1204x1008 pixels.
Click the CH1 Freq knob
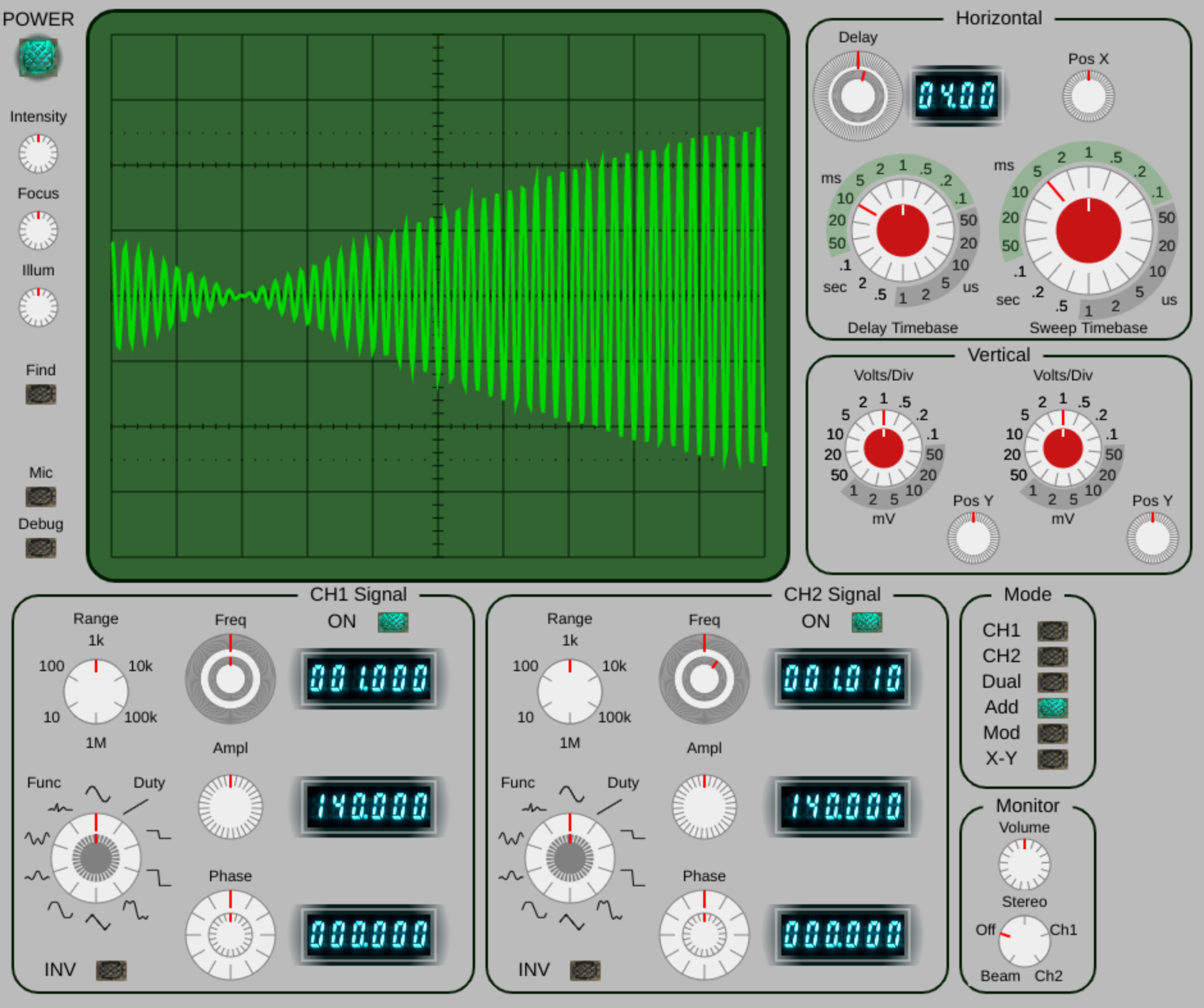[231, 679]
